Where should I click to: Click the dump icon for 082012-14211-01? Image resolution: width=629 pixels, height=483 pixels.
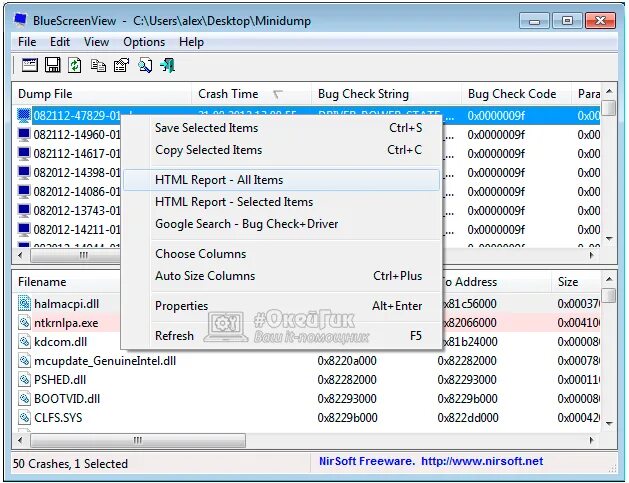24,229
